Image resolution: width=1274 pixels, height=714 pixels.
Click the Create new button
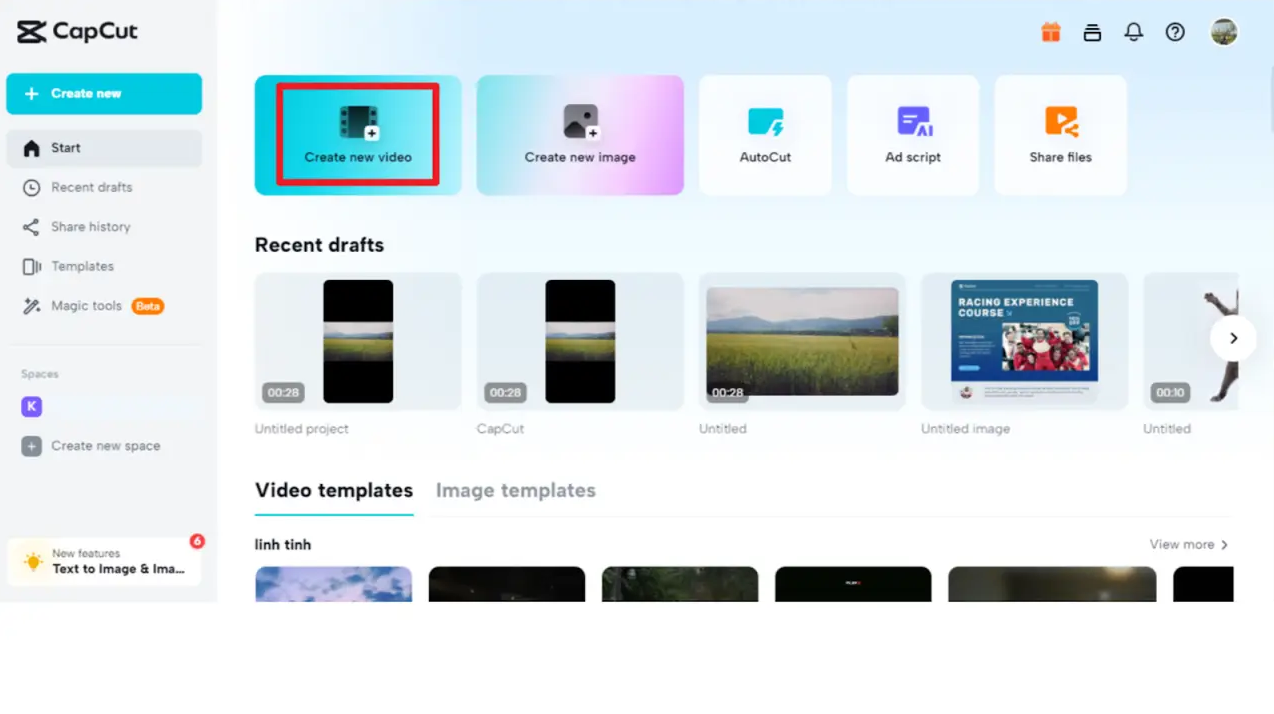point(104,93)
